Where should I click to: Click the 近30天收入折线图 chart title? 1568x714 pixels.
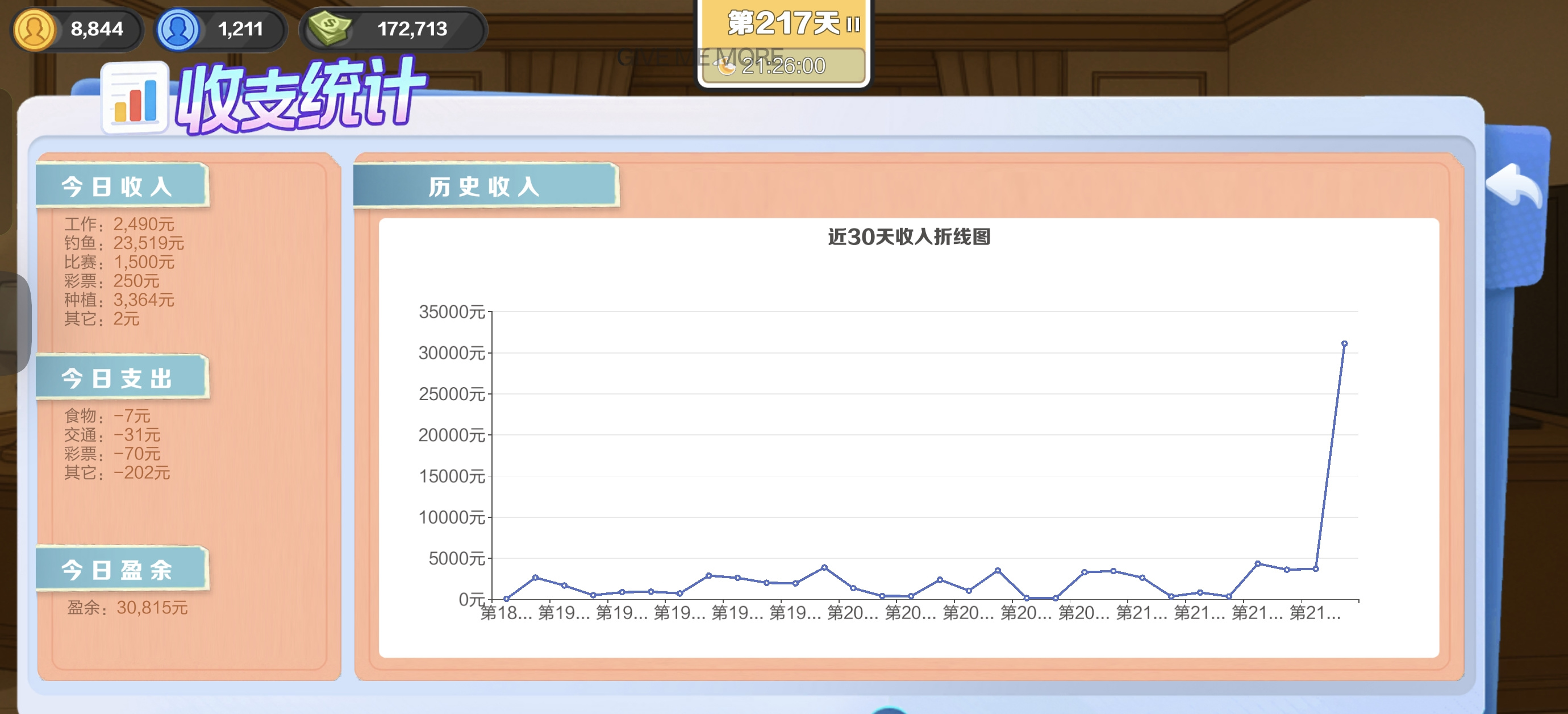(909, 236)
